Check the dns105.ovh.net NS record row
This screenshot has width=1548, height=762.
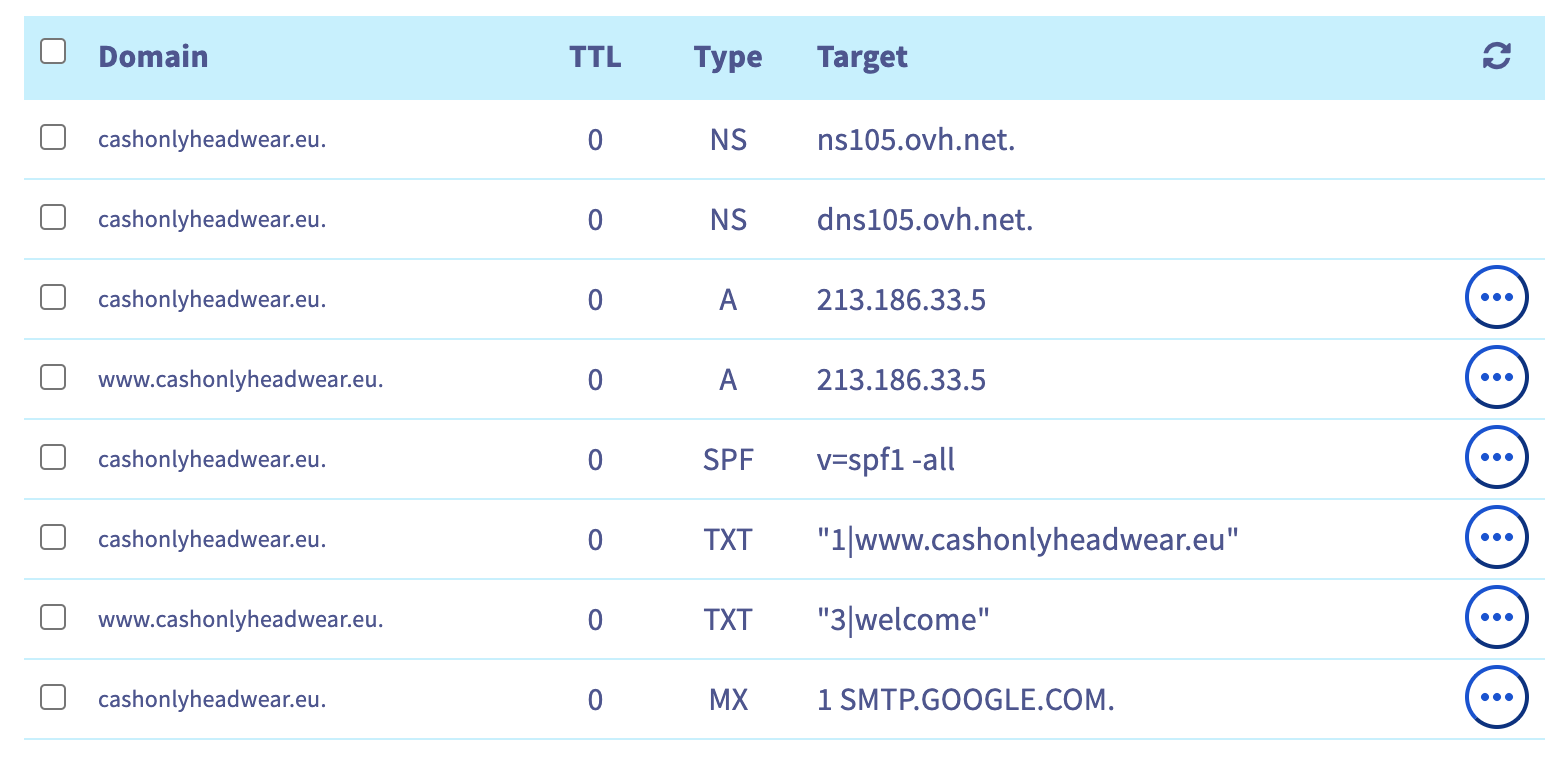tap(53, 217)
